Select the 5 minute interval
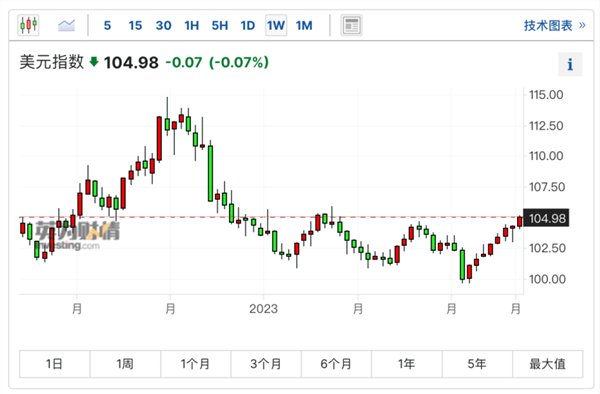 coord(107,25)
